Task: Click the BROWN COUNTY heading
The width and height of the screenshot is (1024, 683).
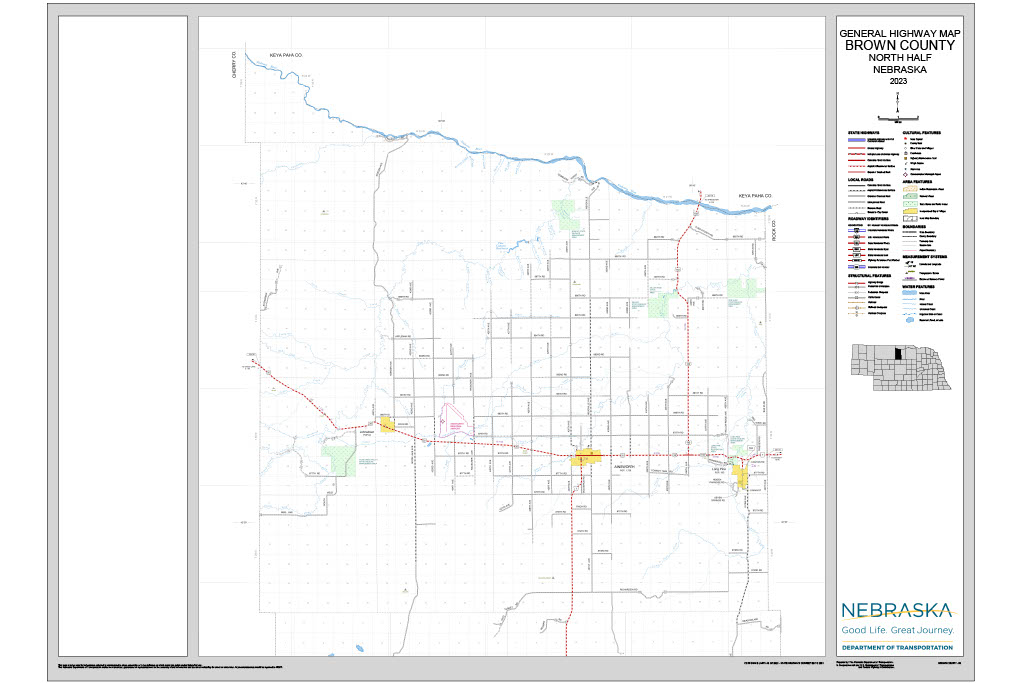Action: coord(899,46)
